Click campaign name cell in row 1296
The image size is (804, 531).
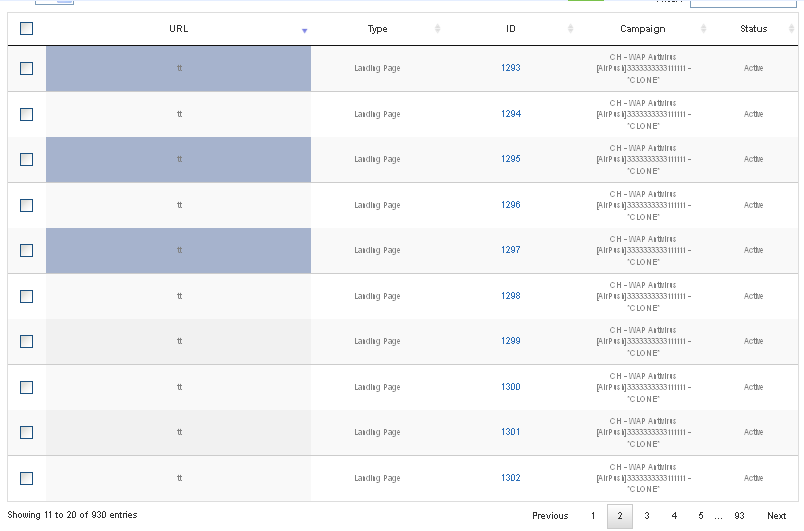coord(643,206)
